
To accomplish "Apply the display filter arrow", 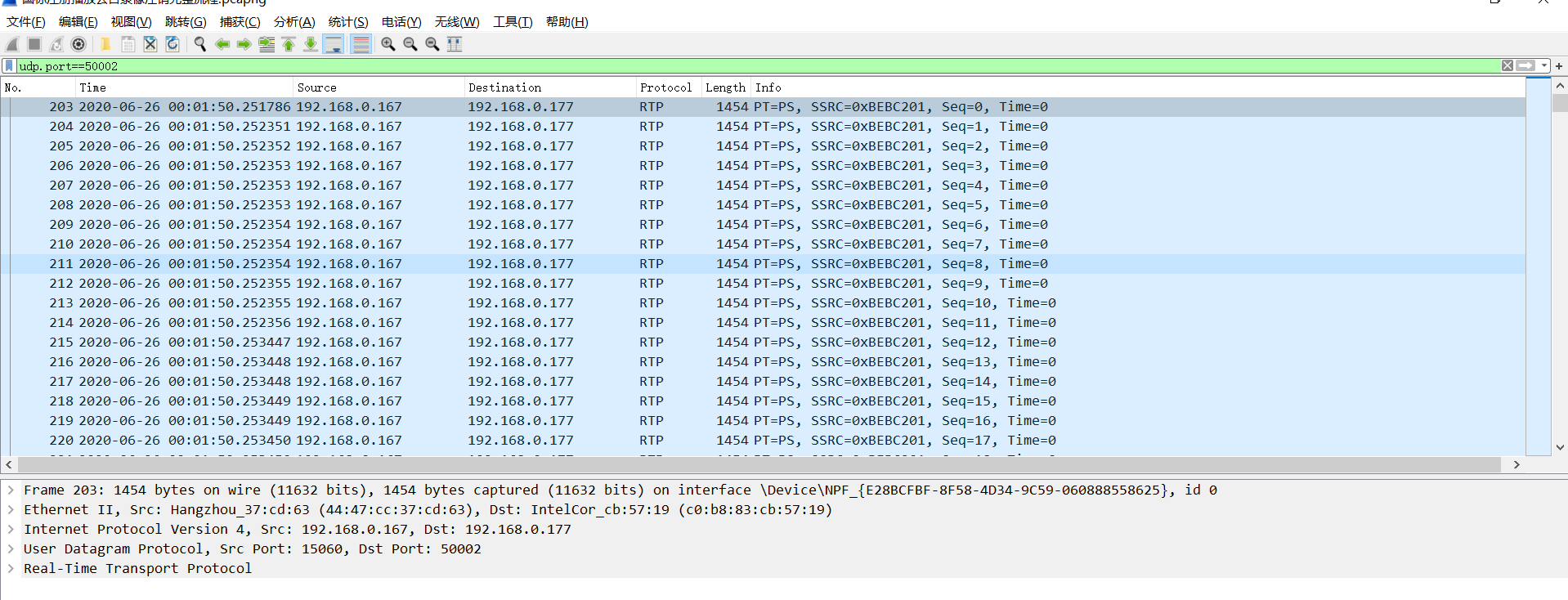I will [1525, 65].
